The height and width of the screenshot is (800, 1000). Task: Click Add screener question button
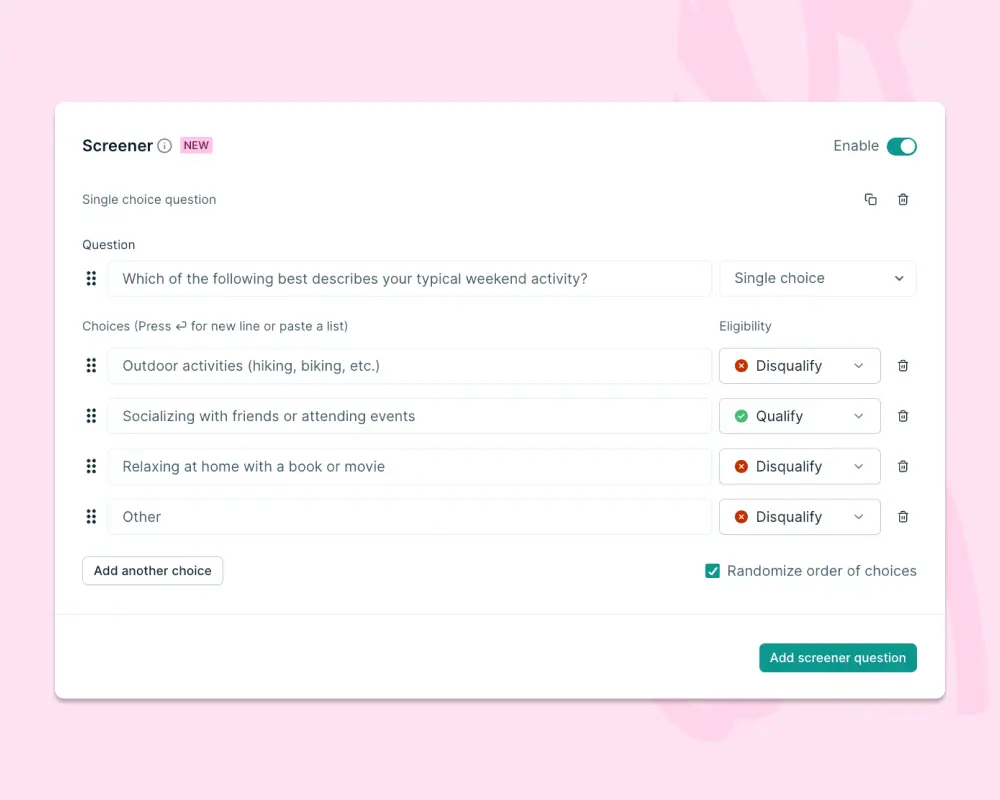[837, 657]
